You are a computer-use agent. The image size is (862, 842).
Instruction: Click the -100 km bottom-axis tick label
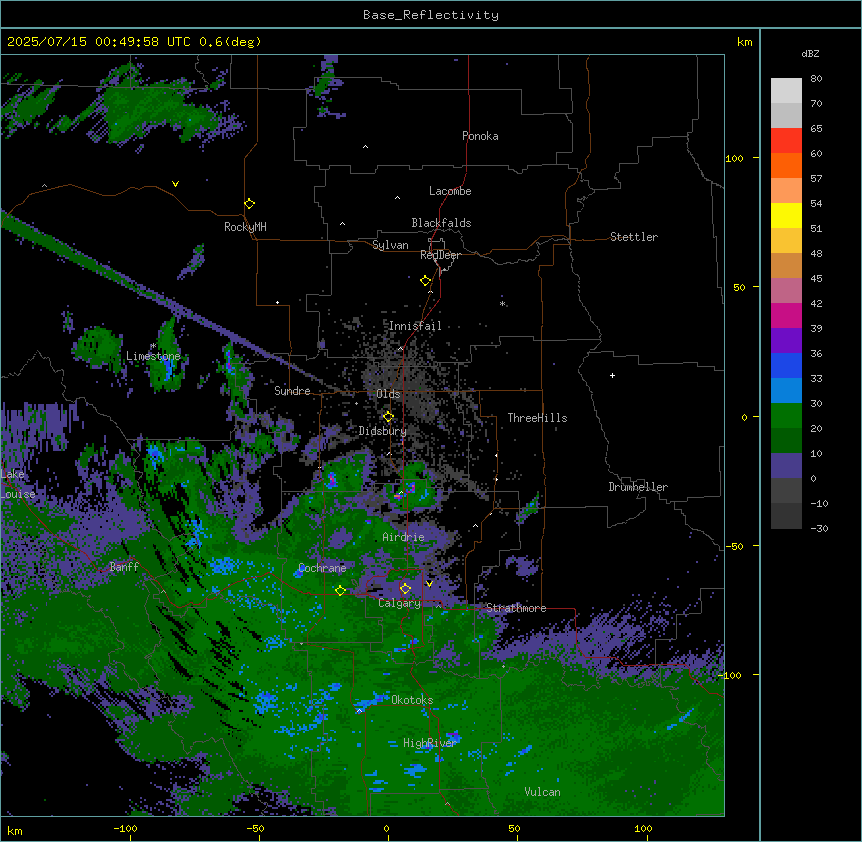coord(126,828)
